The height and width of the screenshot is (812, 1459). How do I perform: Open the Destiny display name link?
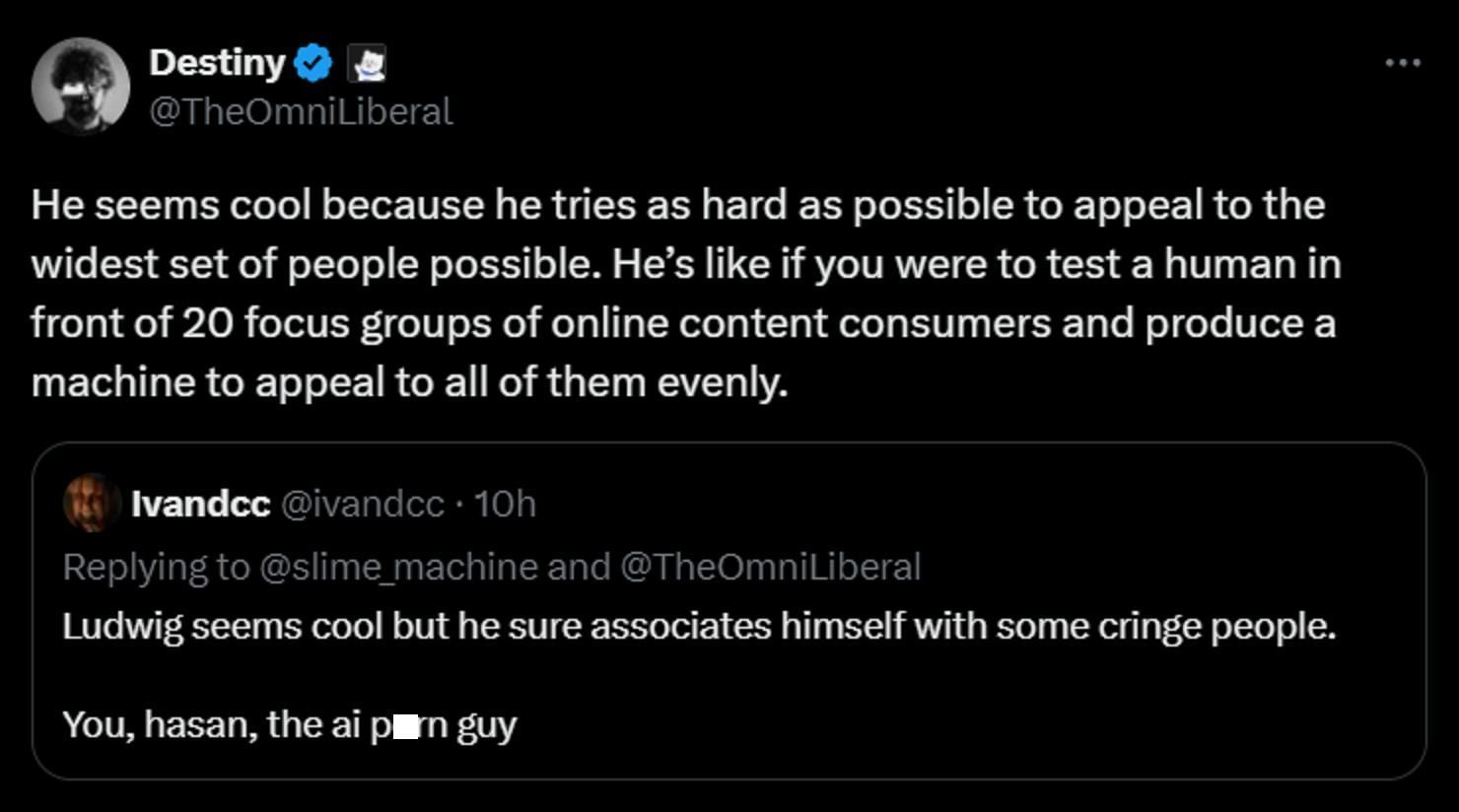click(x=216, y=63)
